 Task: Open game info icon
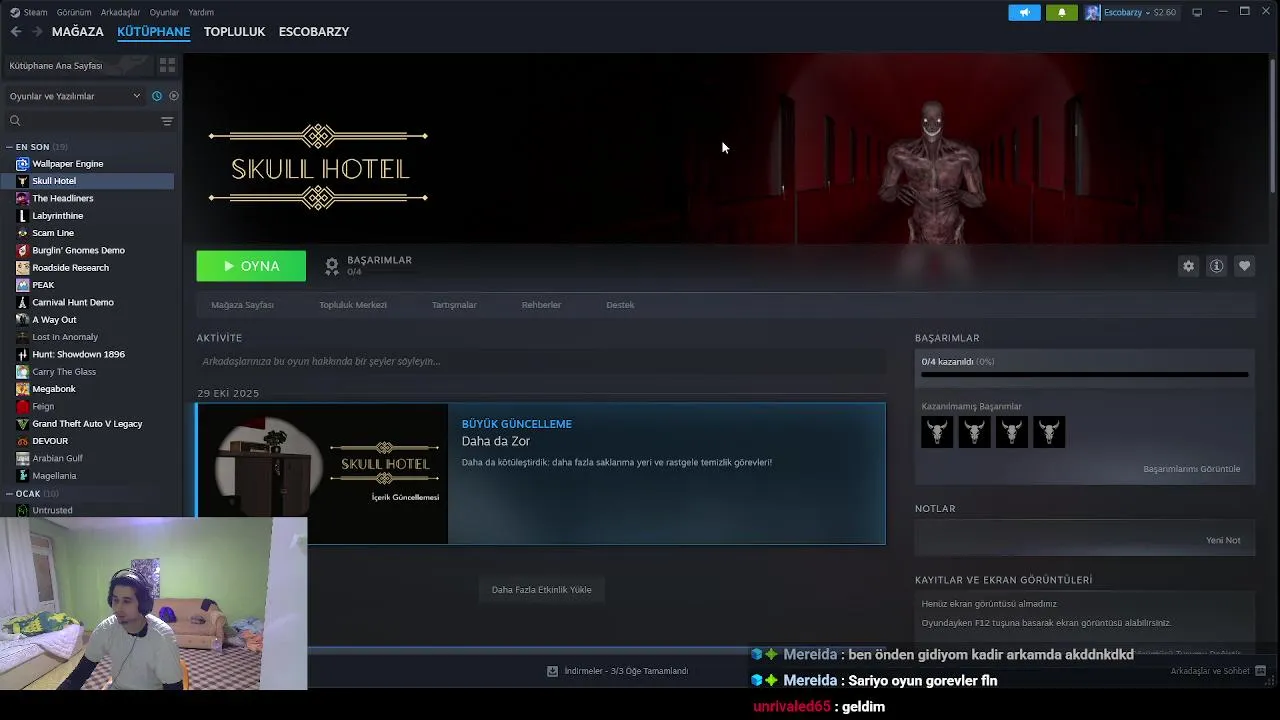pos(1216,266)
